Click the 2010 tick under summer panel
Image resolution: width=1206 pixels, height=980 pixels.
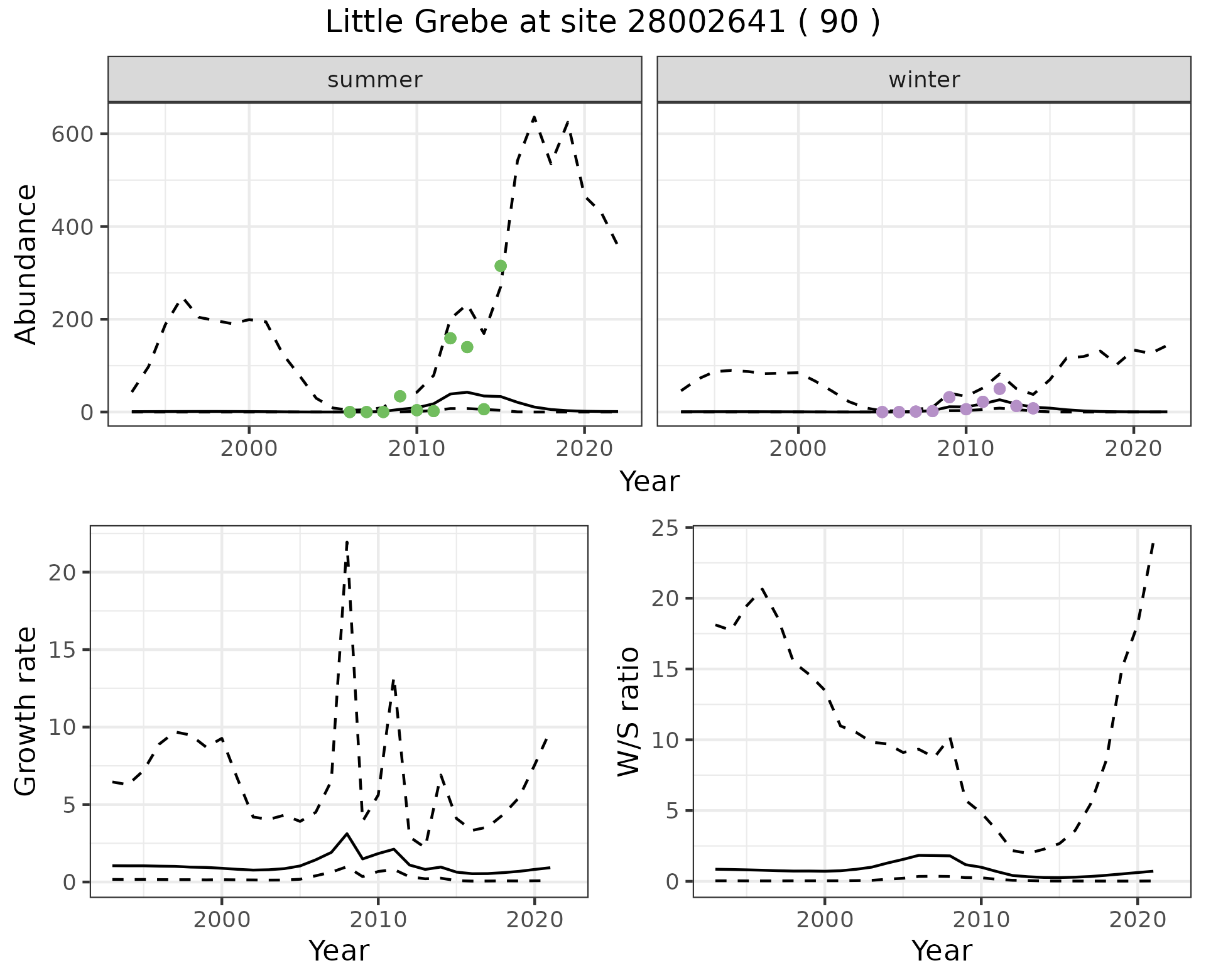(416, 449)
